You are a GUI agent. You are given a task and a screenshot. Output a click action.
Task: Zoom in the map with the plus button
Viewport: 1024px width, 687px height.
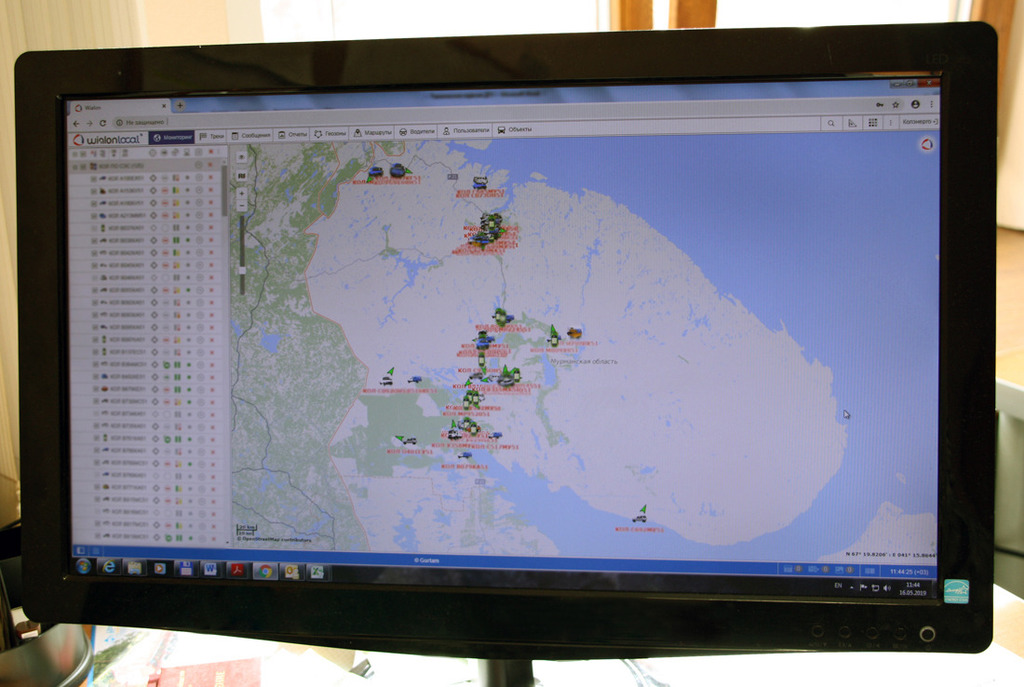pyautogui.click(x=242, y=193)
